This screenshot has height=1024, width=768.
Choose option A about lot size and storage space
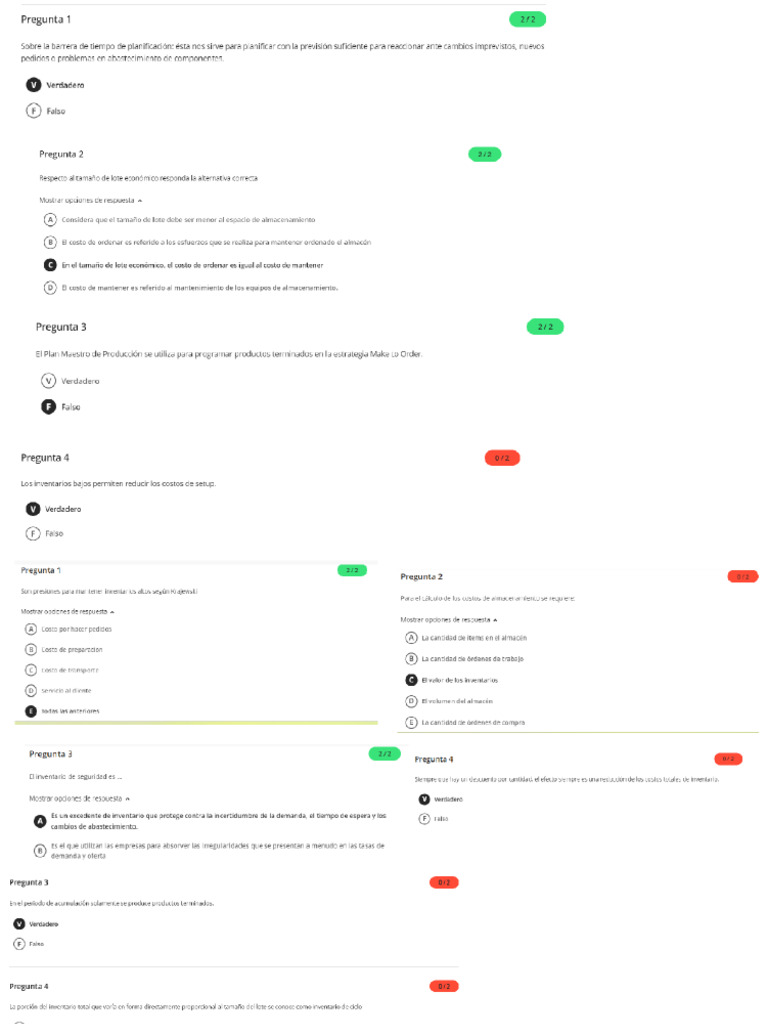click(50, 219)
